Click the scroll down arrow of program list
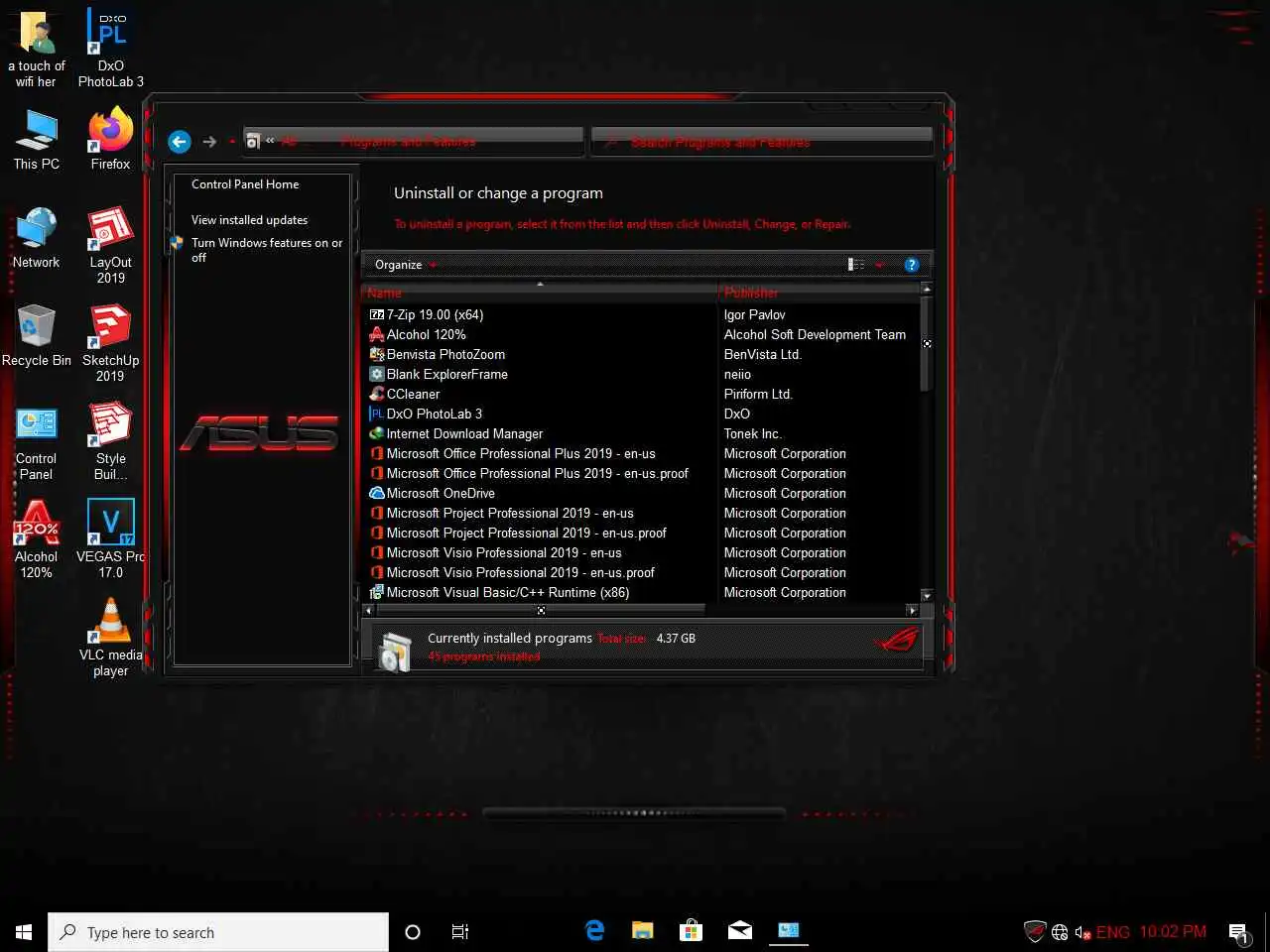The width and height of the screenshot is (1270, 952). coord(926,596)
